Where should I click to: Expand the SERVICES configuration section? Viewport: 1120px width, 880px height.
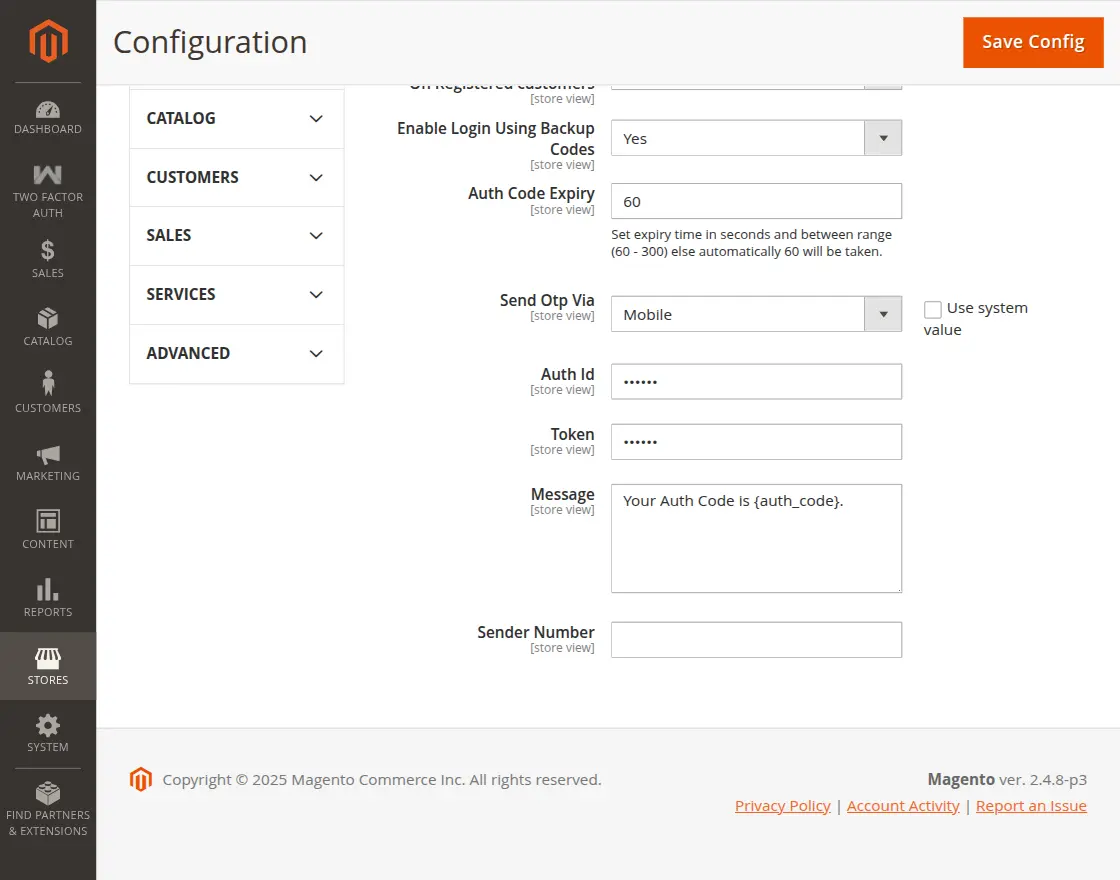236,294
